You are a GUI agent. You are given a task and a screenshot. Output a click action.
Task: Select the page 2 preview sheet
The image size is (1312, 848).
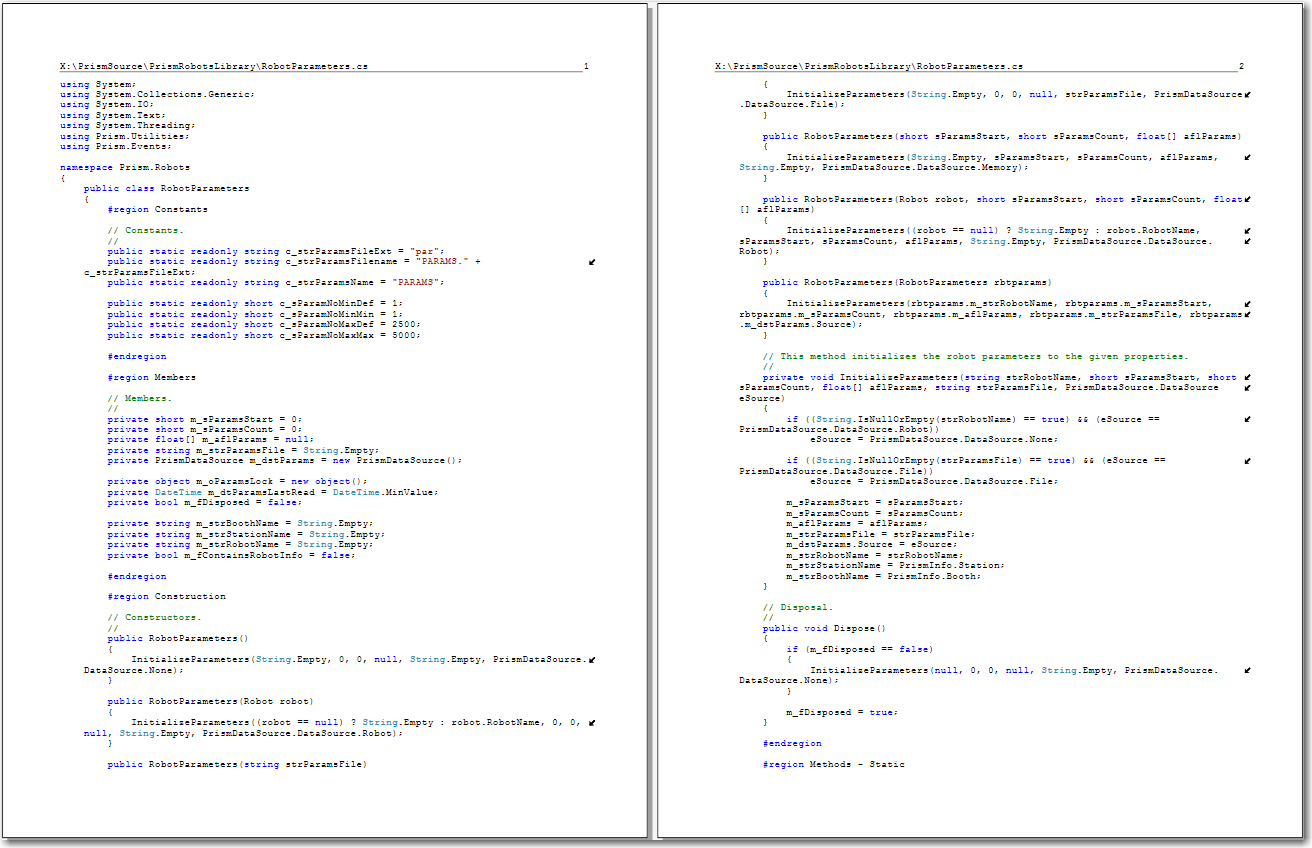981,420
